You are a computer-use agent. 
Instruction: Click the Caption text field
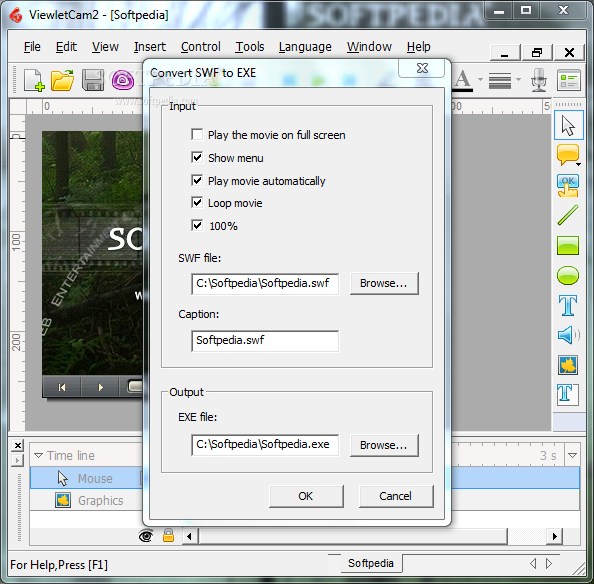(x=265, y=341)
